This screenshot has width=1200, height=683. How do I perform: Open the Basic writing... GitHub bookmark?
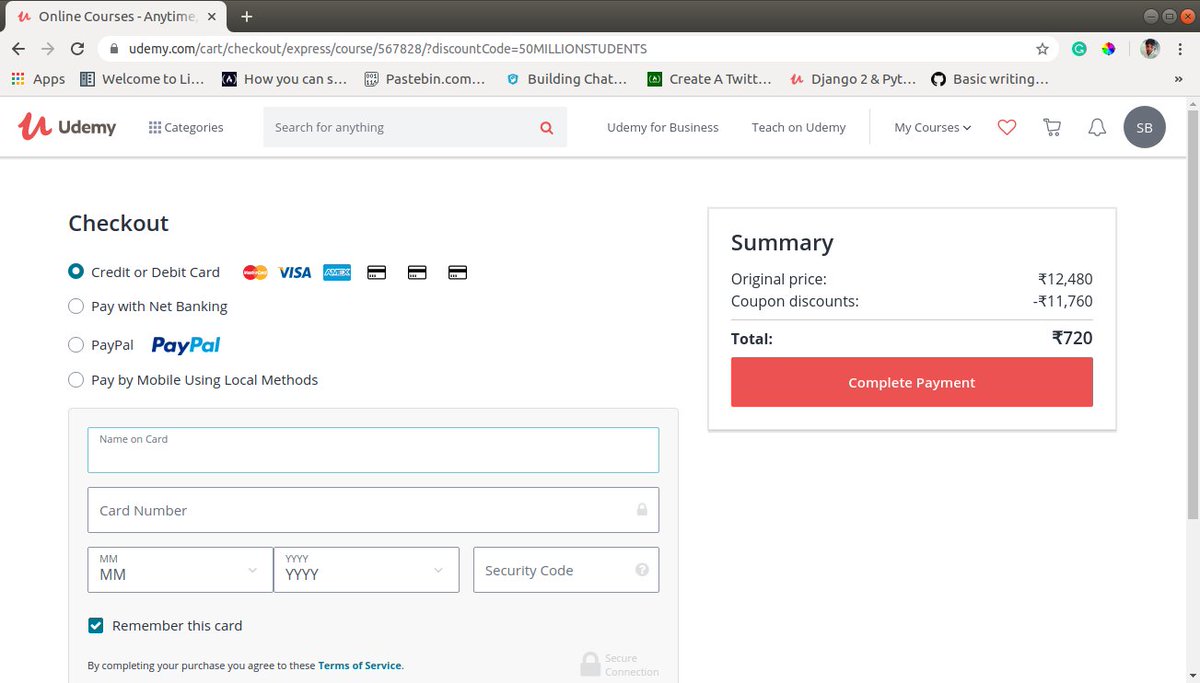point(990,79)
